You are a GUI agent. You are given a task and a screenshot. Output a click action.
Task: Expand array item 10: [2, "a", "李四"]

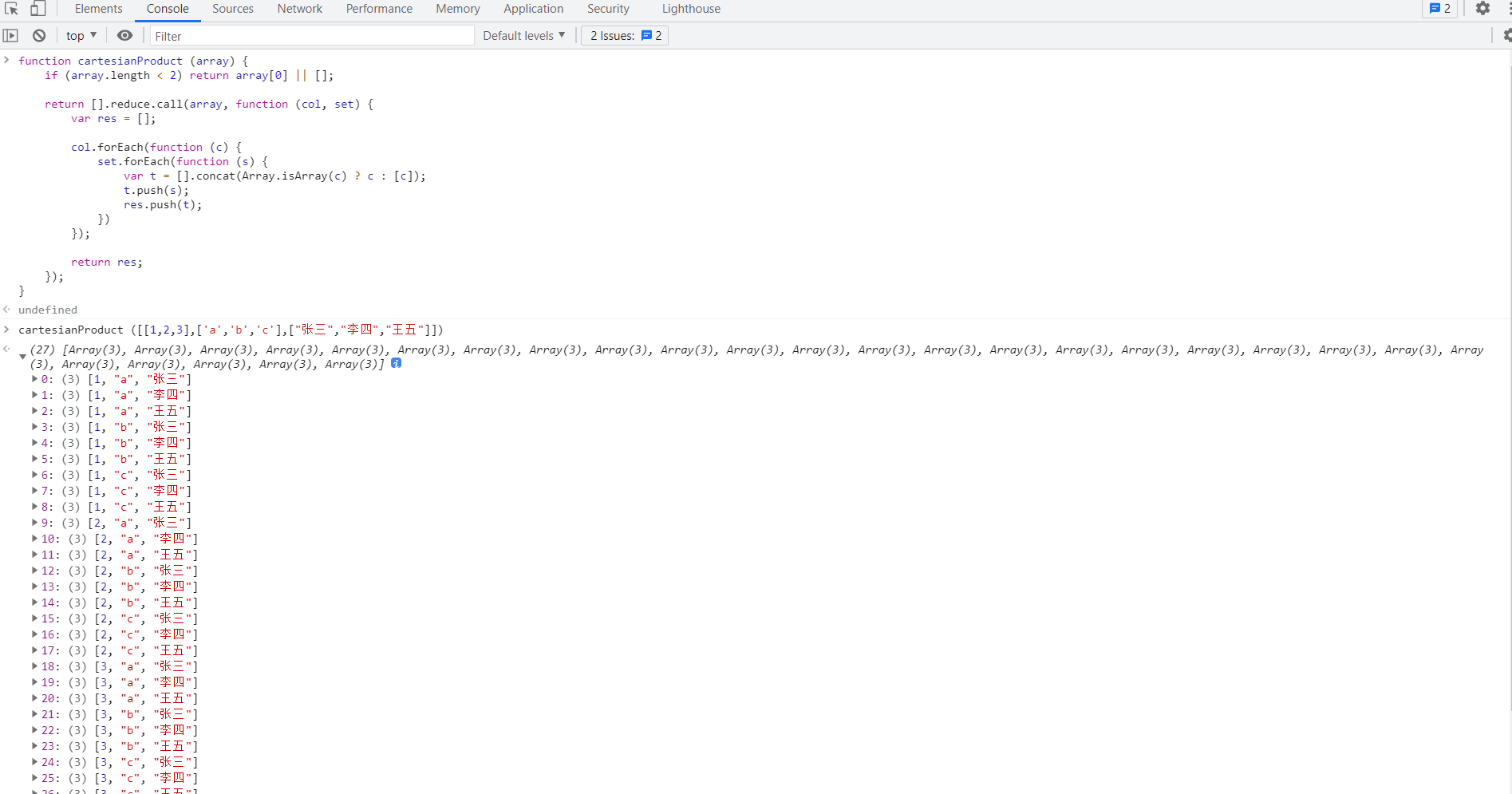[34, 539]
